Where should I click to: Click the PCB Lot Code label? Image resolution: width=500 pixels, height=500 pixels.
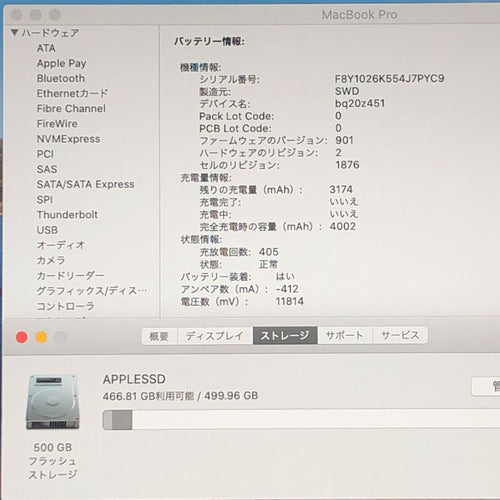235,128
